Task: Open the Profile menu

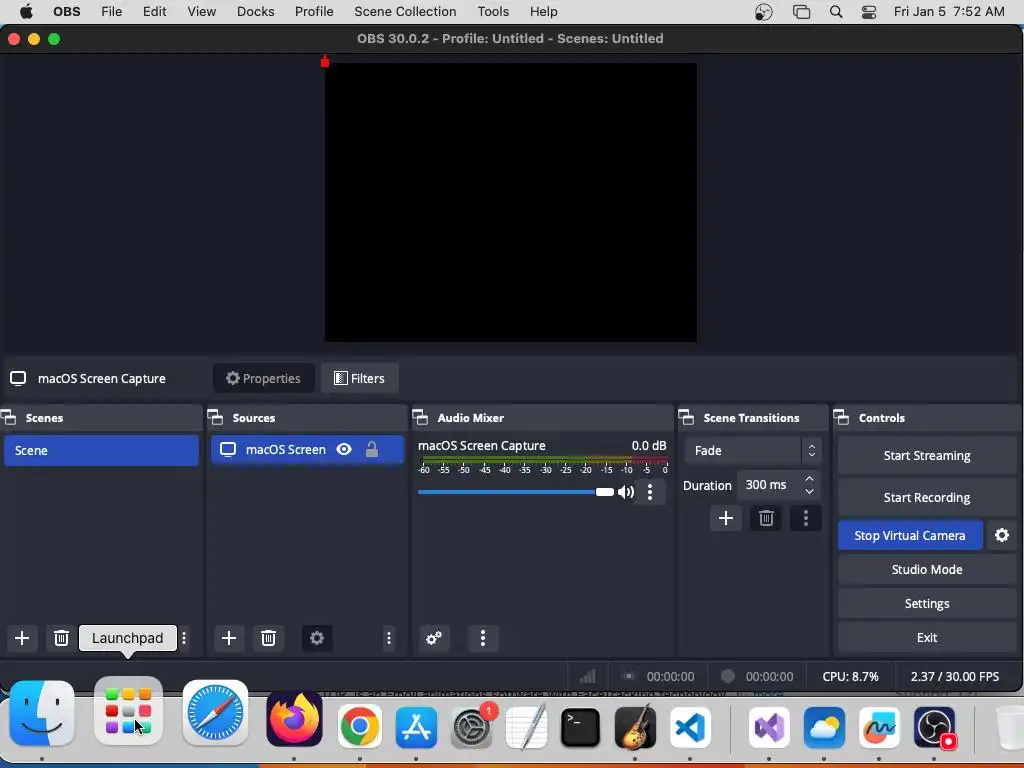Action: [314, 12]
